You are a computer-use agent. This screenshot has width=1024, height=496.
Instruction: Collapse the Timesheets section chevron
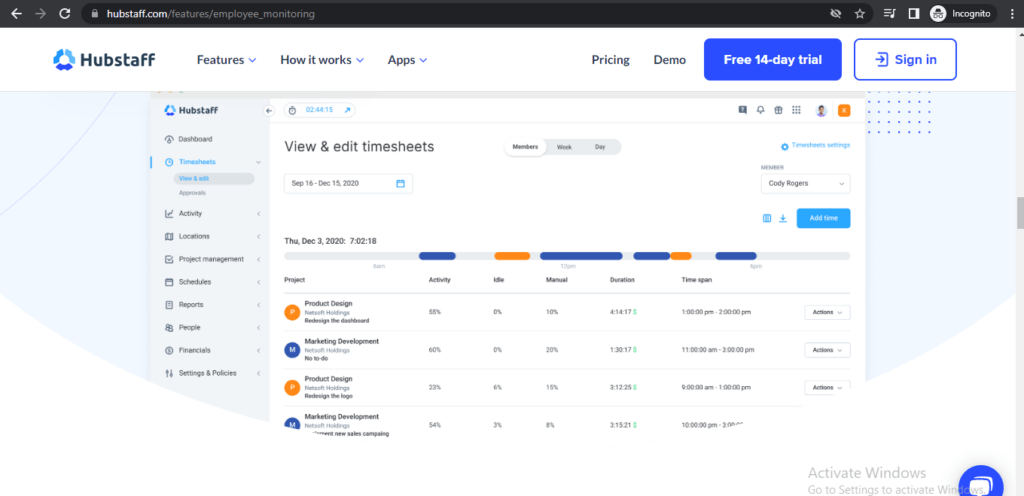click(259, 162)
